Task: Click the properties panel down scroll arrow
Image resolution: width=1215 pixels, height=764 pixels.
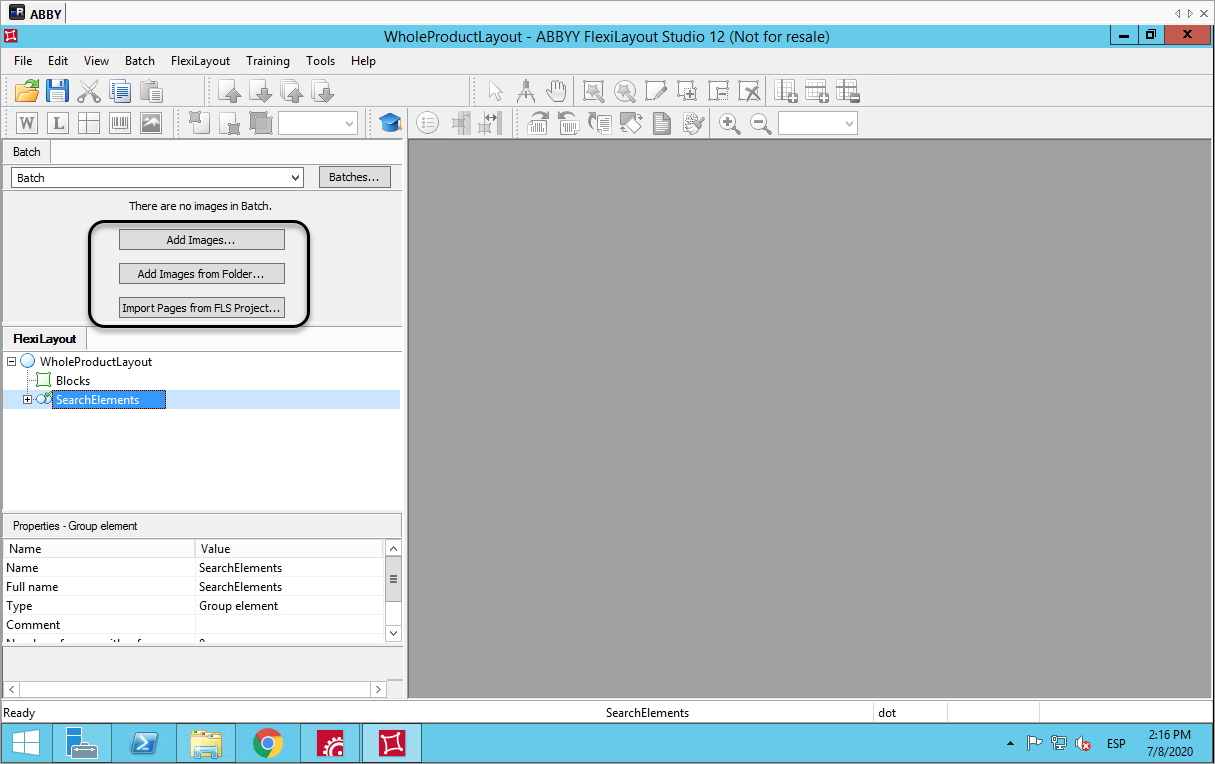Action: click(393, 633)
